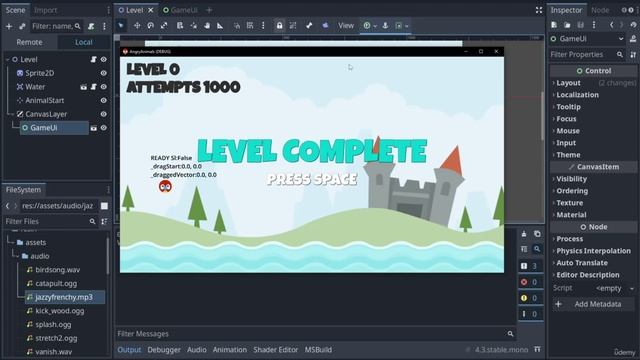Toggle AnimalStart node visibility

pyautogui.click(x=104, y=101)
